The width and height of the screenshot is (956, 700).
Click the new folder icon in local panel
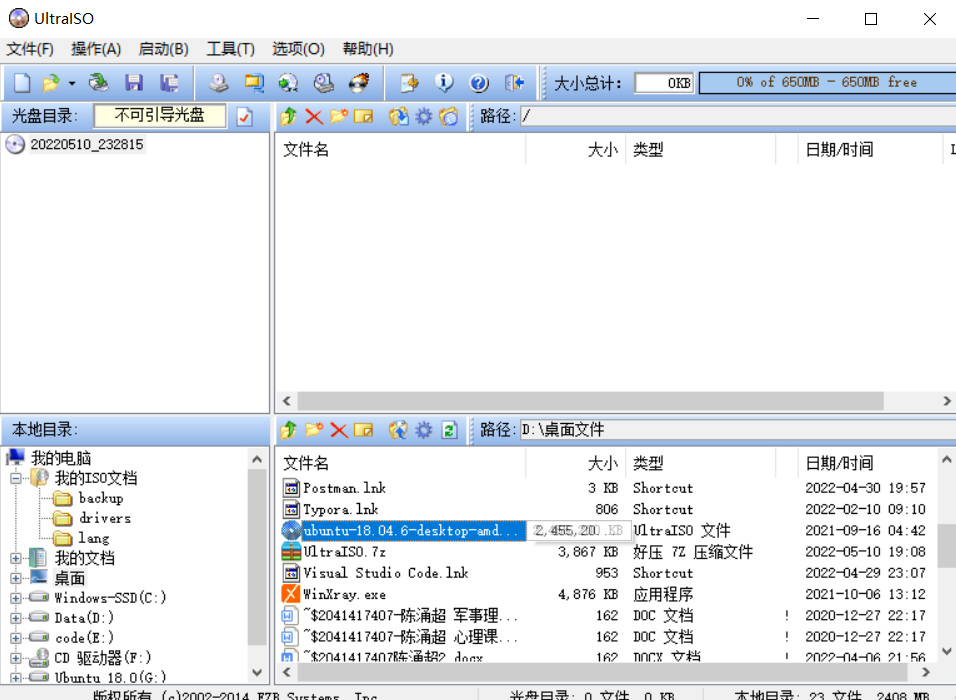pos(314,430)
